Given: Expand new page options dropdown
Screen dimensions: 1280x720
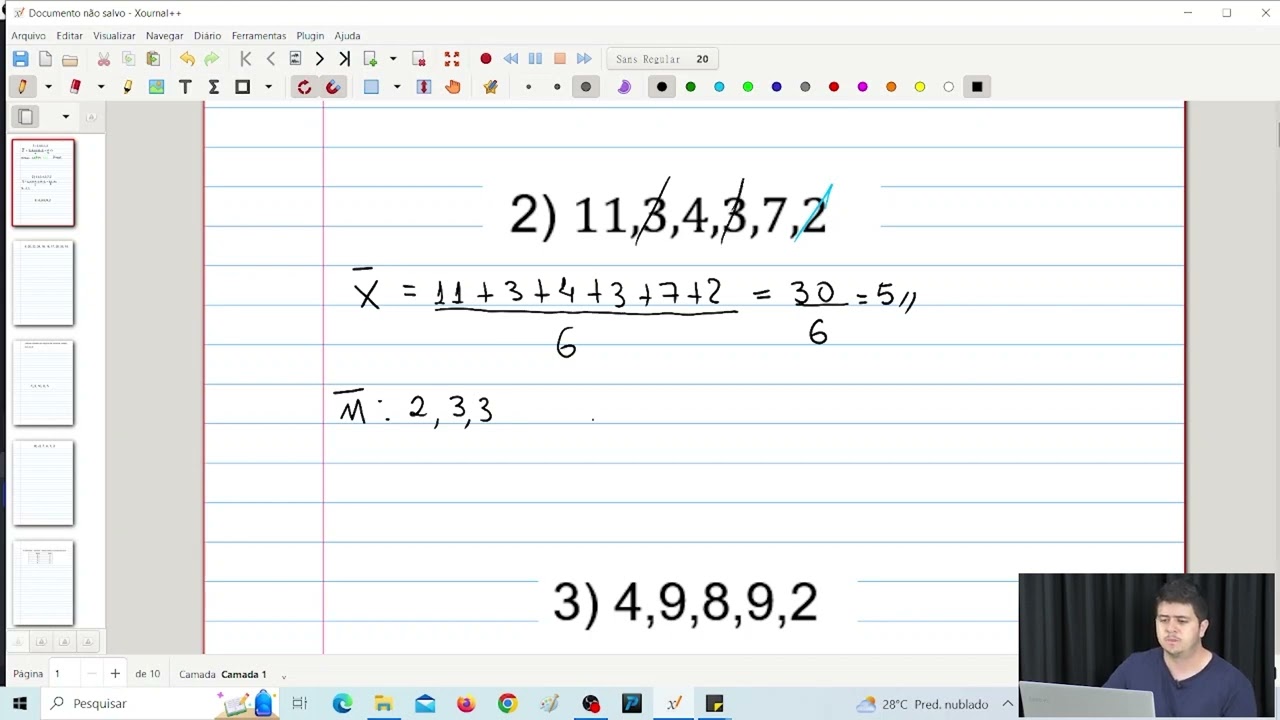Looking at the screenshot, I should pos(393,59).
